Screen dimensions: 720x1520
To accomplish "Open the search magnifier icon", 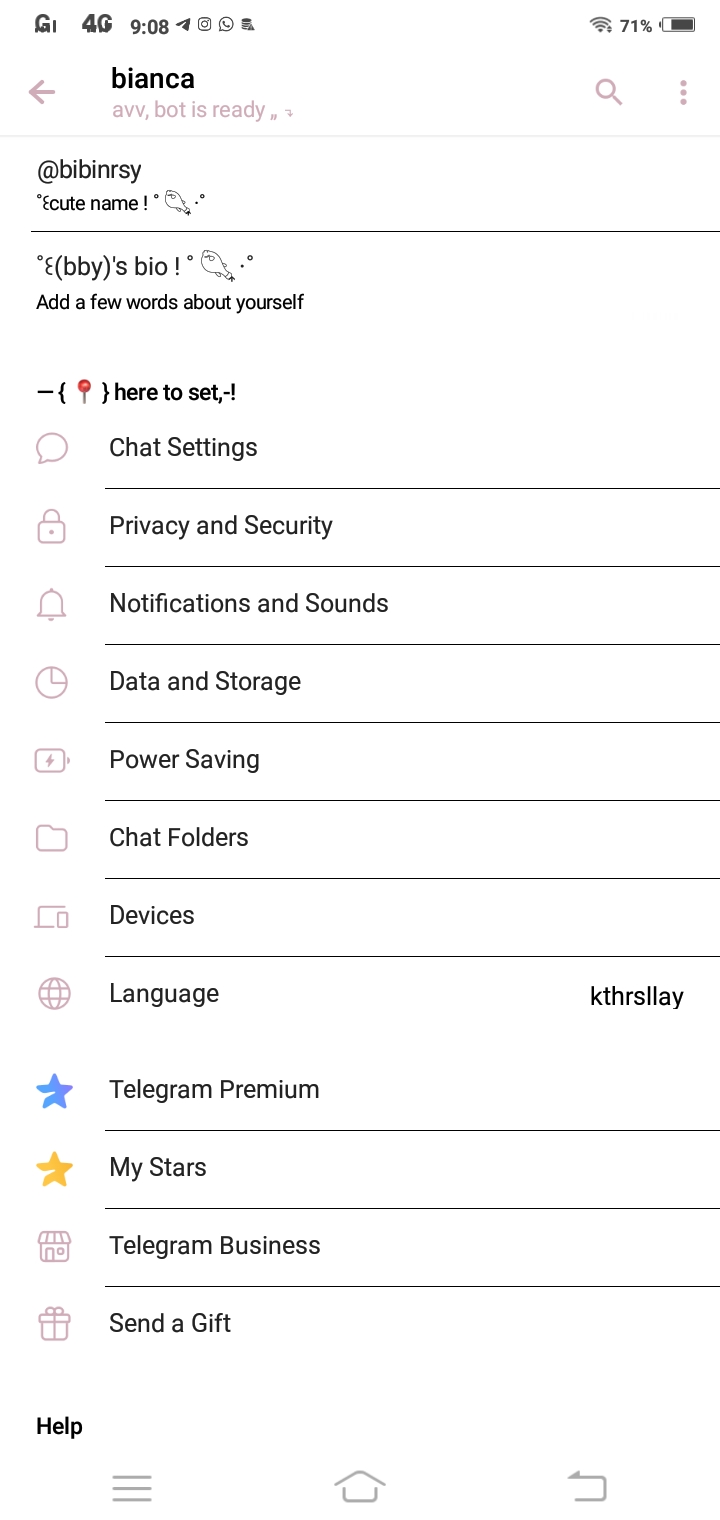I will [609, 93].
